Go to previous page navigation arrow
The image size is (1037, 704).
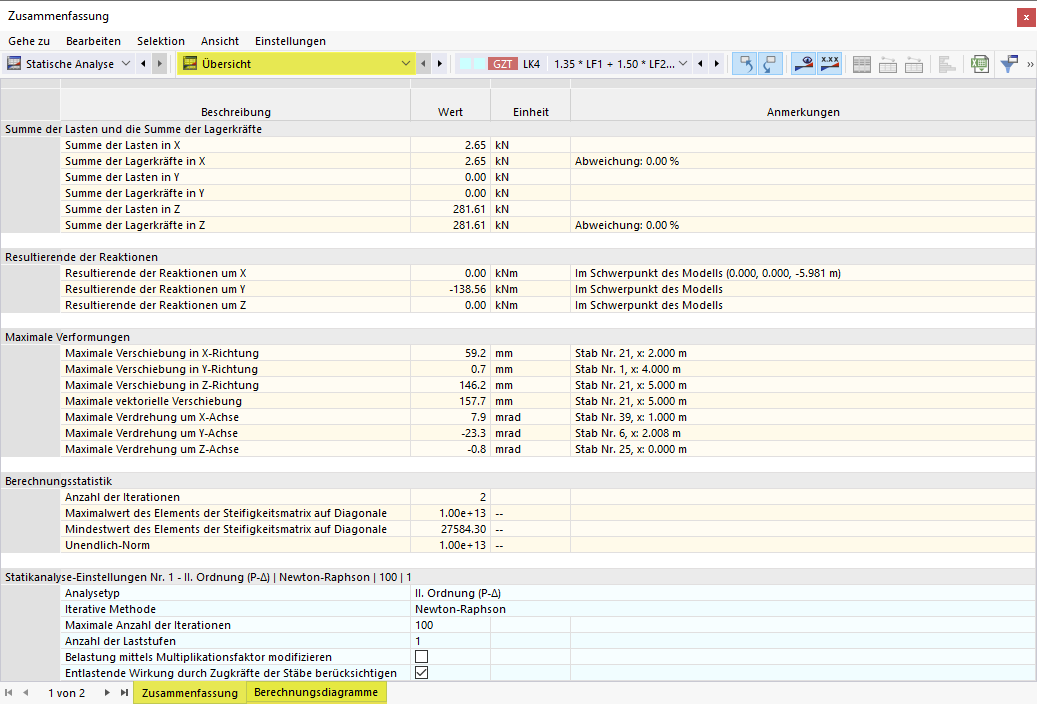(26, 693)
